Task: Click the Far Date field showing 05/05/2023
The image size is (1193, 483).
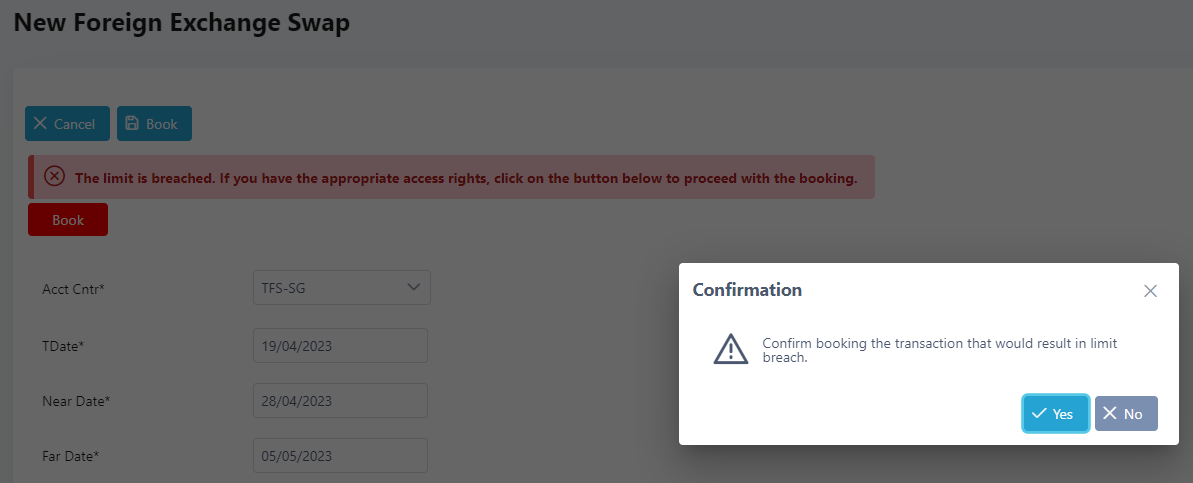Action: 340,456
